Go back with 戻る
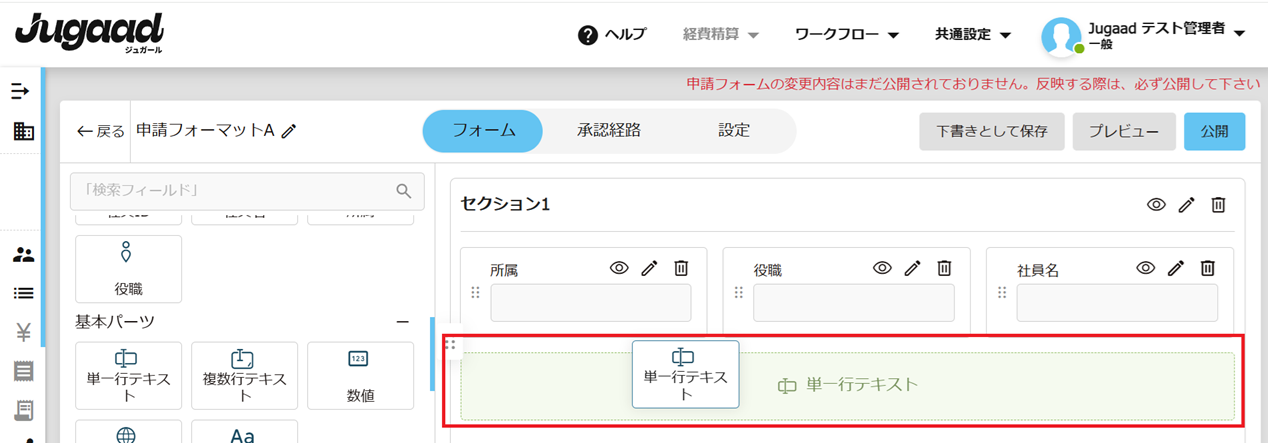The image size is (1269, 445). (101, 131)
